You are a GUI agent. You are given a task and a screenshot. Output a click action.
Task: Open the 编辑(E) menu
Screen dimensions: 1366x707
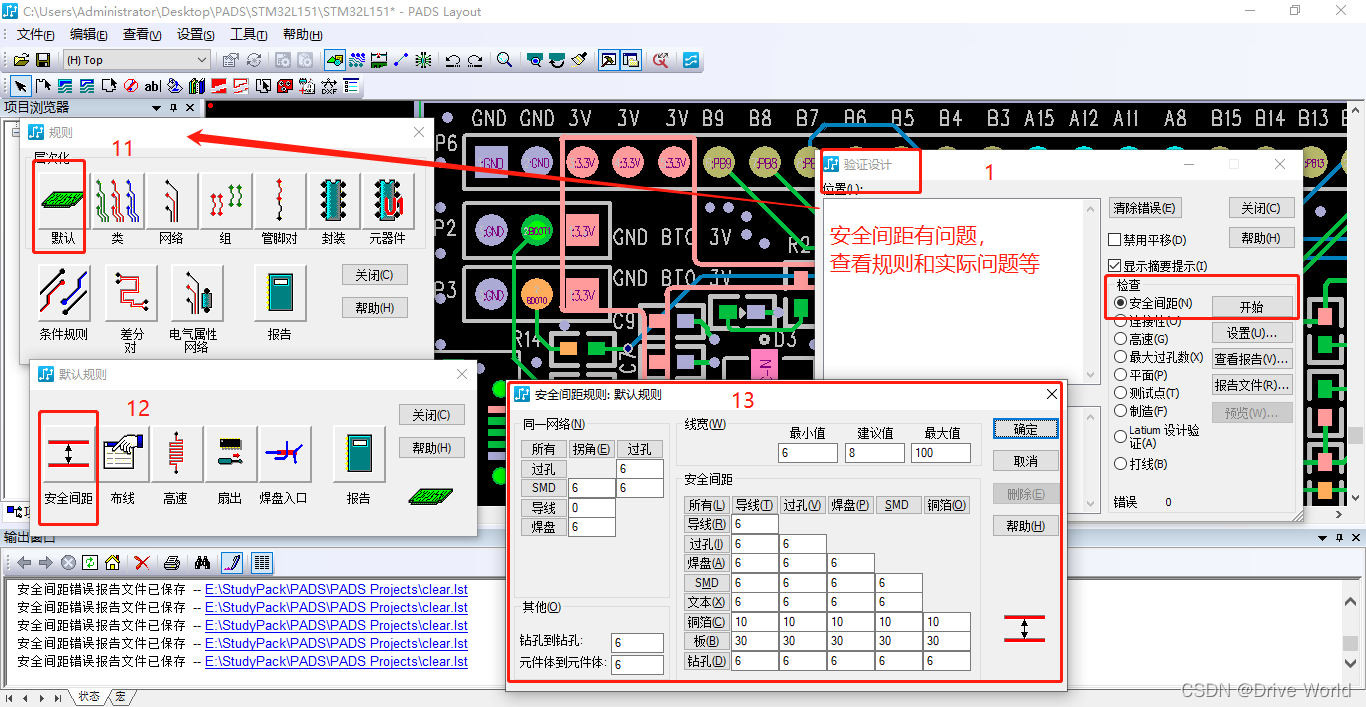(89, 34)
